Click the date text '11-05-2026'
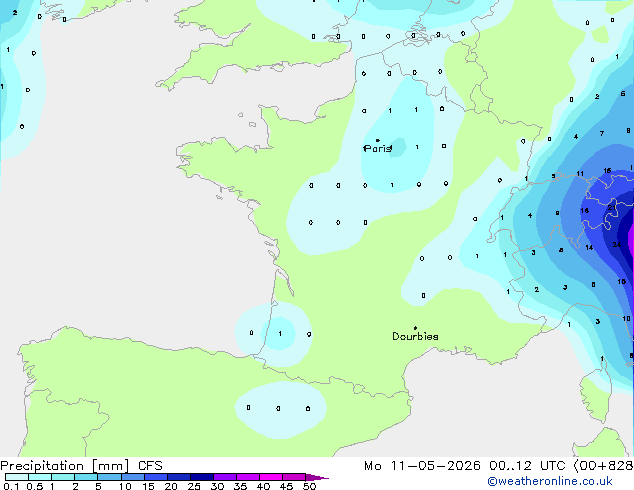The height and width of the screenshot is (490, 634). click(x=435, y=466)
